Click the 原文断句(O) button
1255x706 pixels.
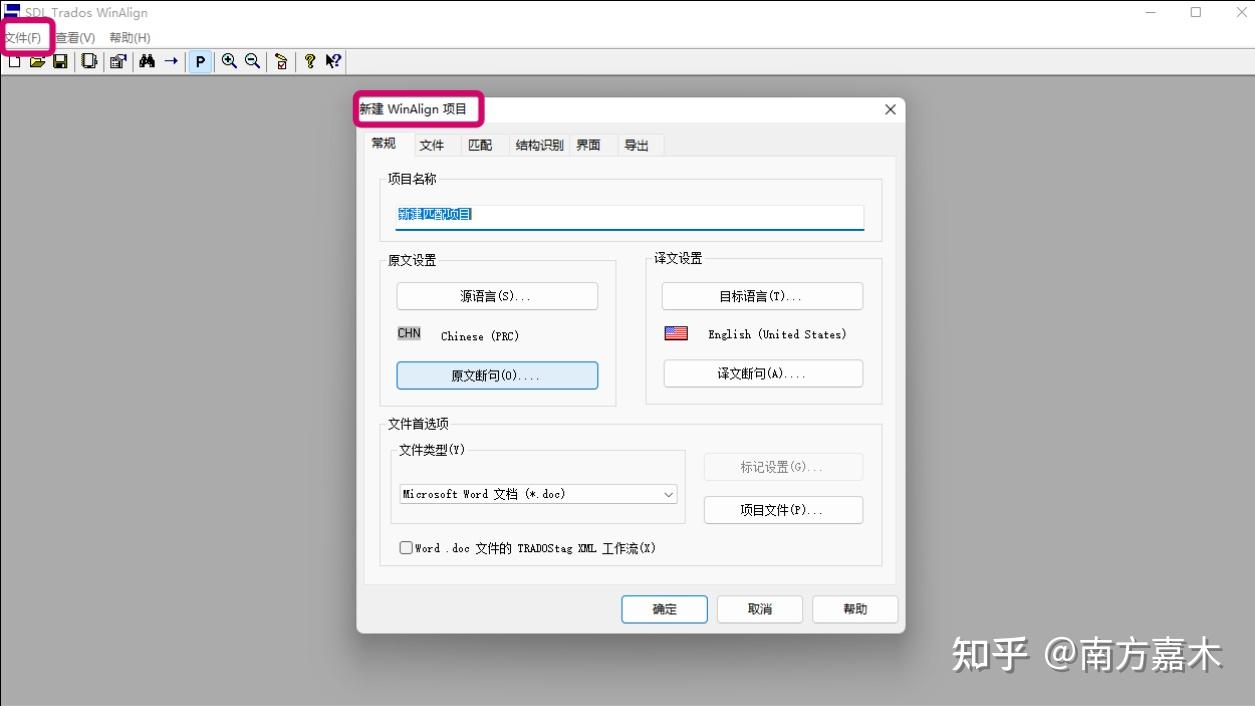tap(497, 375)
